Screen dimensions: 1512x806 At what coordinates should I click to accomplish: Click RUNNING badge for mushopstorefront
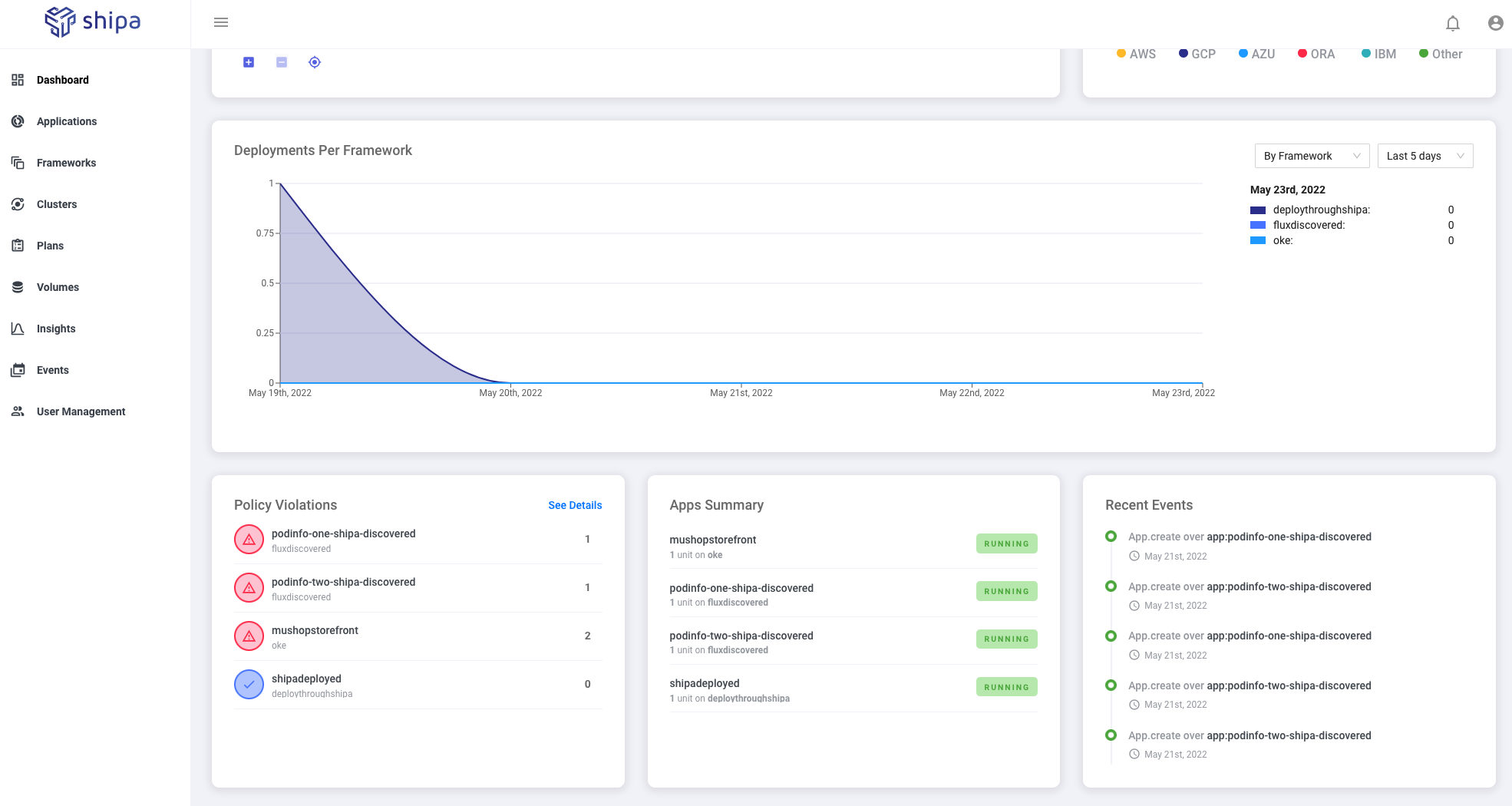tap(1006, 543)
